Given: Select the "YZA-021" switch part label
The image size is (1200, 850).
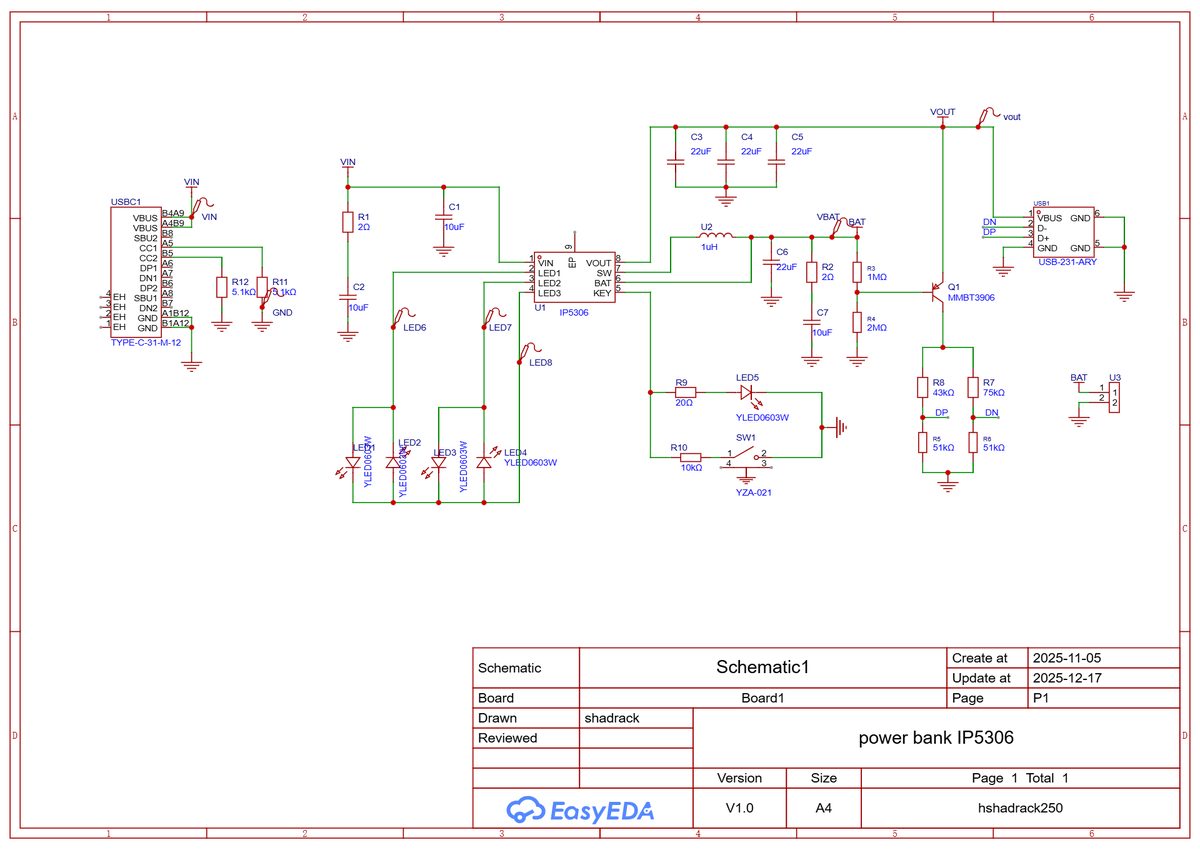Looking at the screenshot, I should 754,492.
